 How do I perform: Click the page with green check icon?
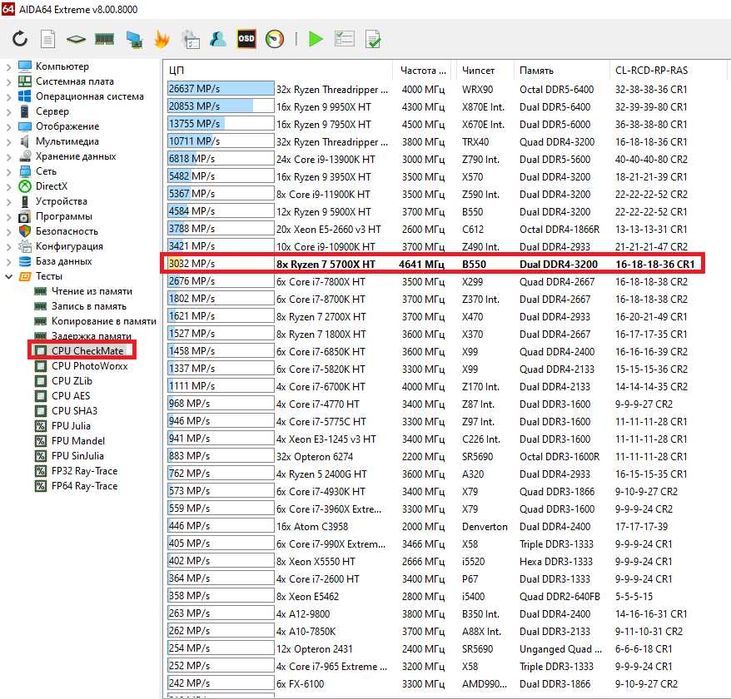372,39
